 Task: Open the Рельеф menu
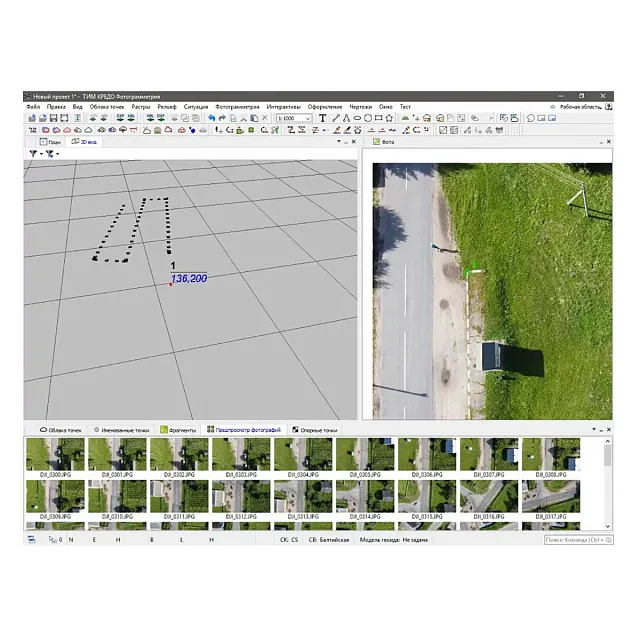coord(167,106)
